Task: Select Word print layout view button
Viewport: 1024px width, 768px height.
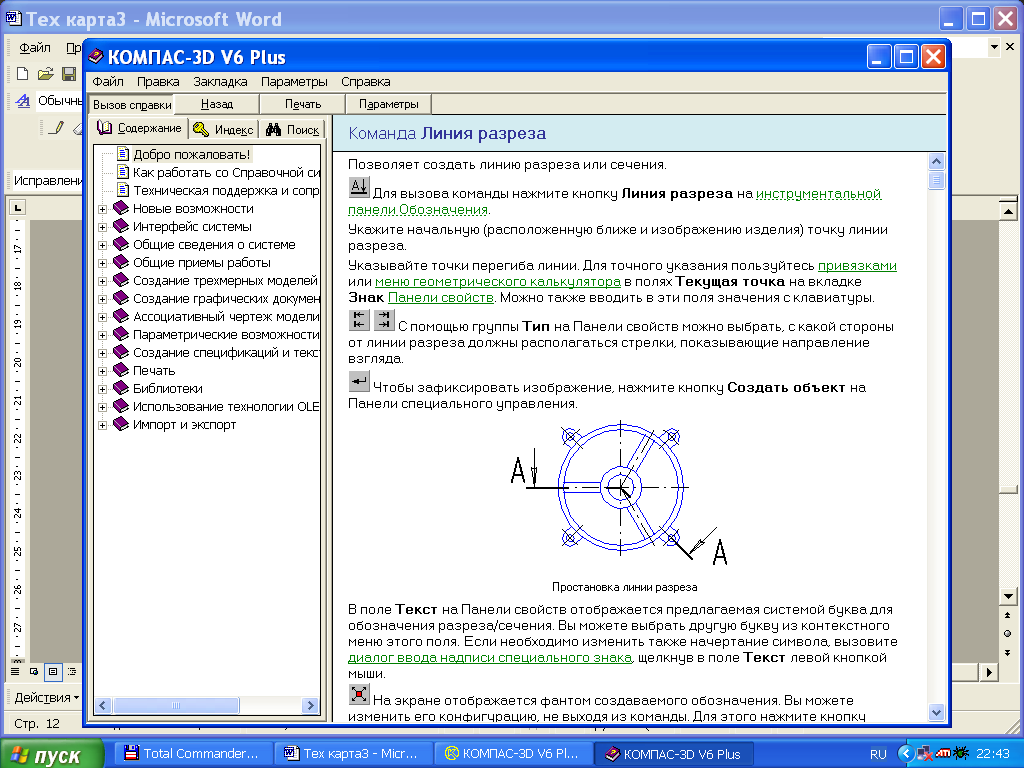Action: coord(53,671)
